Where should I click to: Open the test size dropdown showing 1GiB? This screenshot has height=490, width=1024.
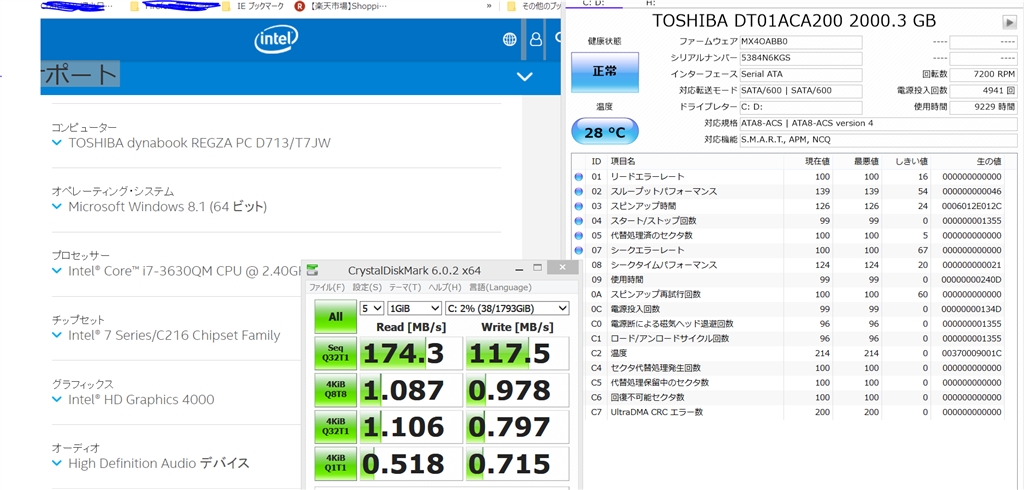(414, 308)
